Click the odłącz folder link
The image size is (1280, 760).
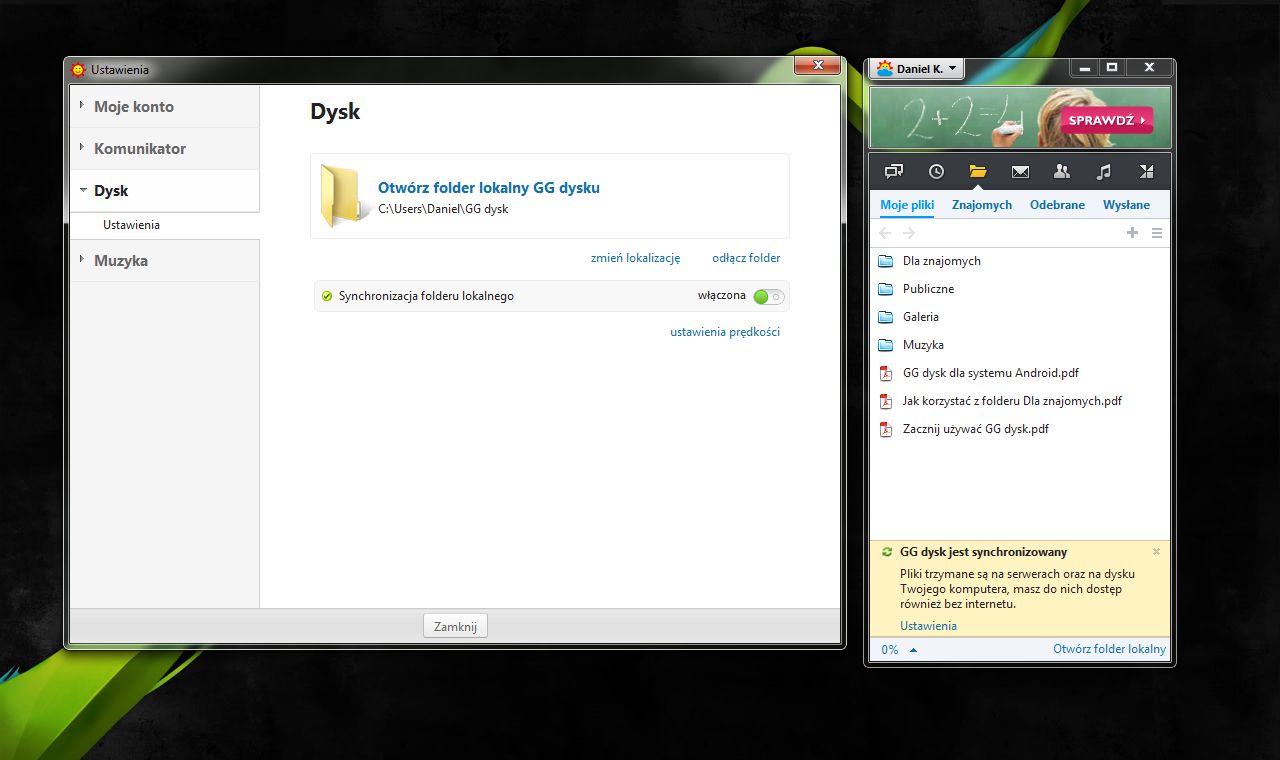click(746, 258)
